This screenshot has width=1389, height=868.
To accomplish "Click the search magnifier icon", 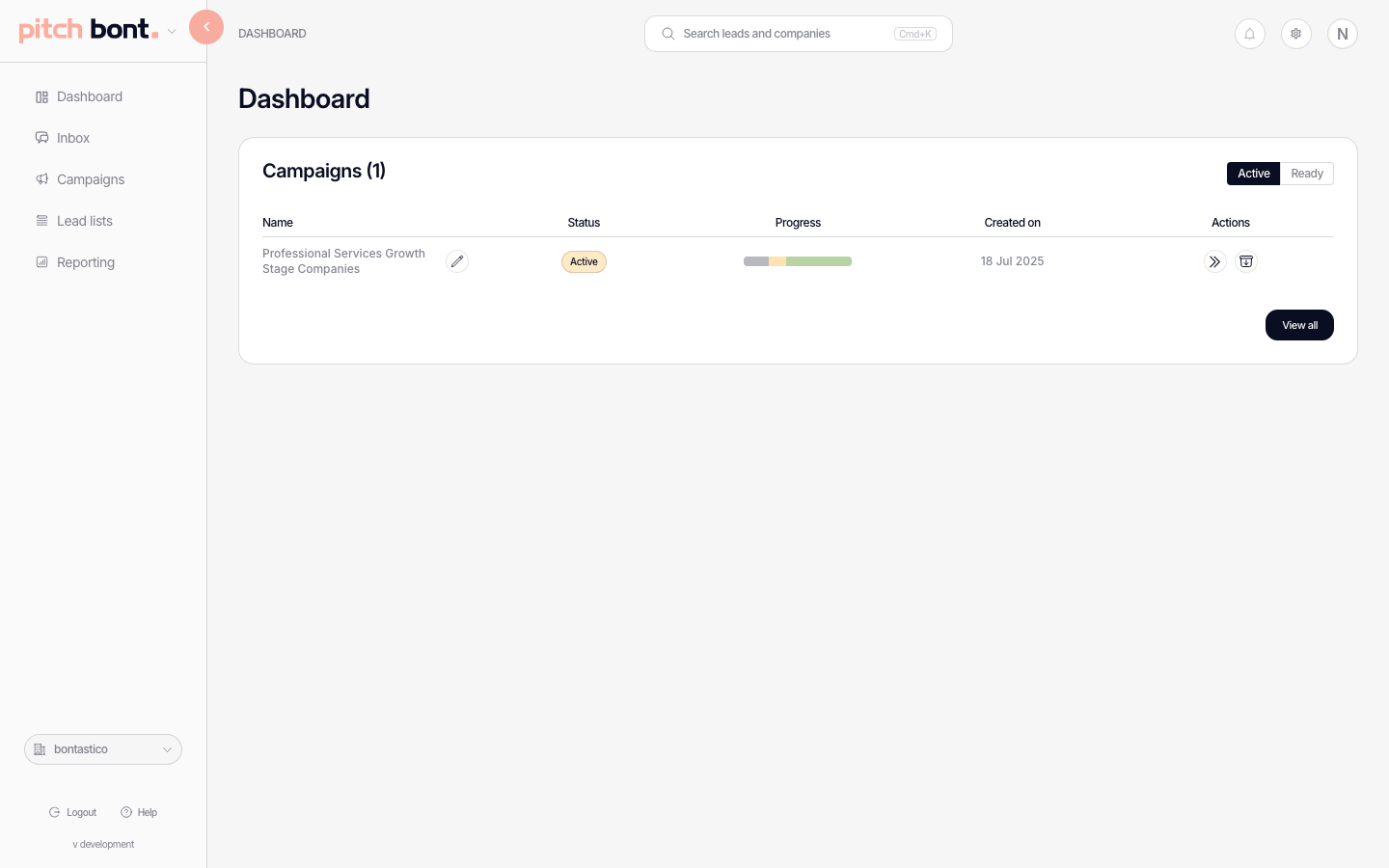I will (x=667, y=34).
